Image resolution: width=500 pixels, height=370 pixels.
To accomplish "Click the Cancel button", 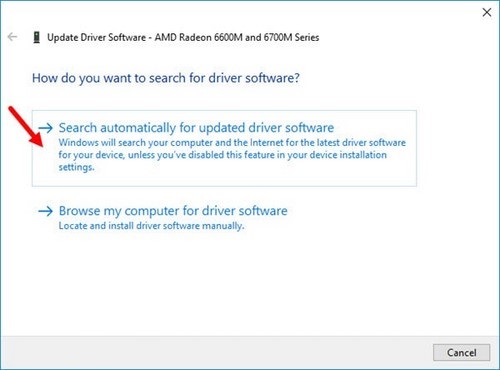I will tap(461, 352).
